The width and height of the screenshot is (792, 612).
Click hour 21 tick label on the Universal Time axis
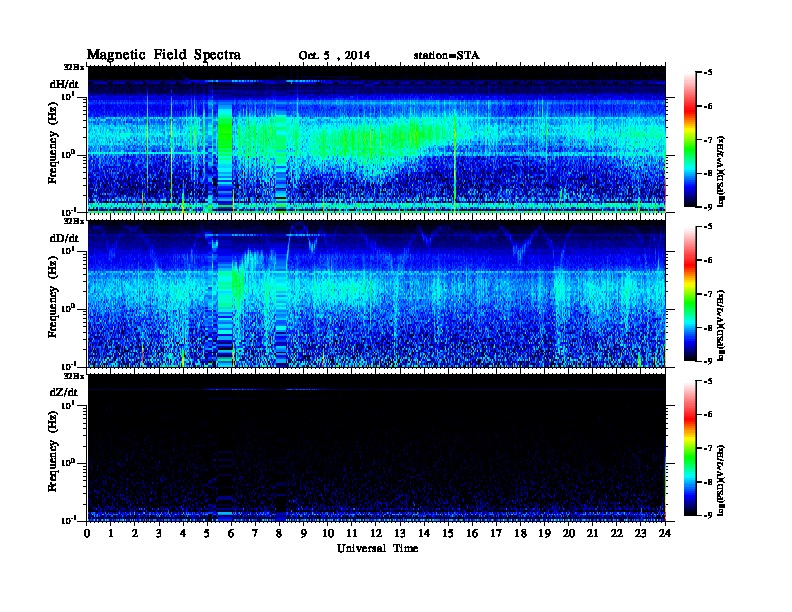click(x=592, y=534)
